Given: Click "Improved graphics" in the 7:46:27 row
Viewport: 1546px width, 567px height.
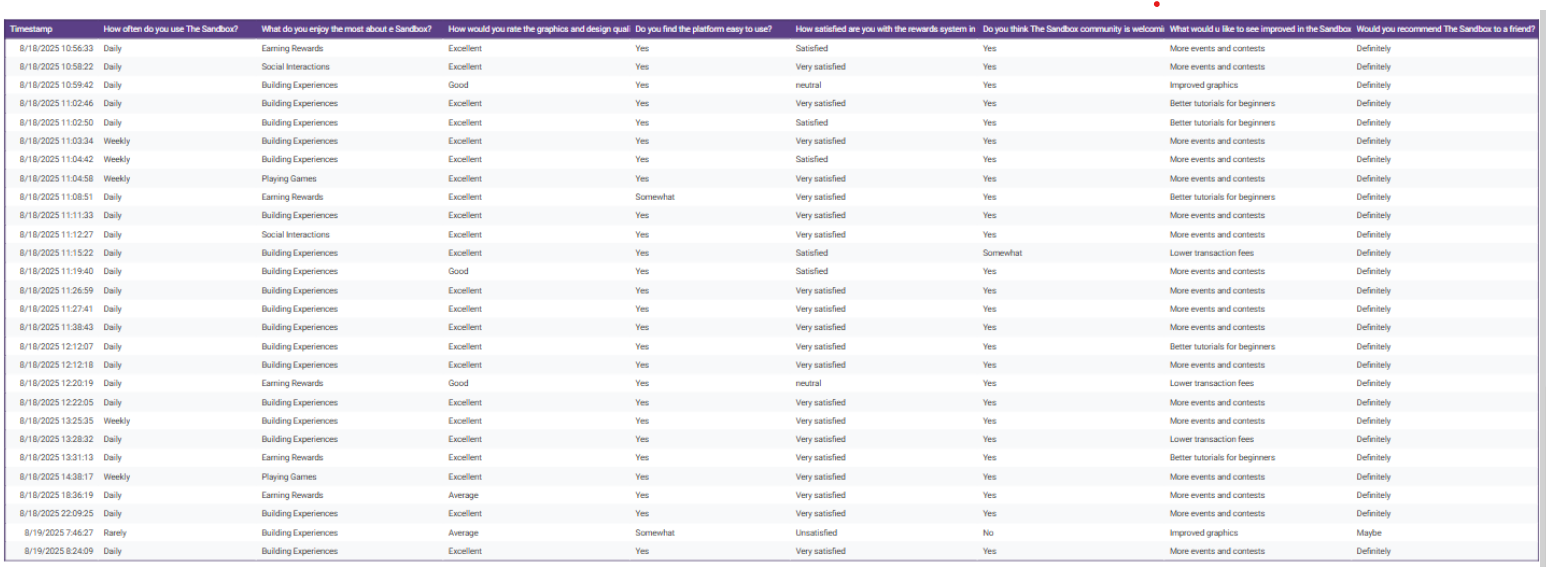Looking at the screenshot, I should click(x=1203, y=533).
